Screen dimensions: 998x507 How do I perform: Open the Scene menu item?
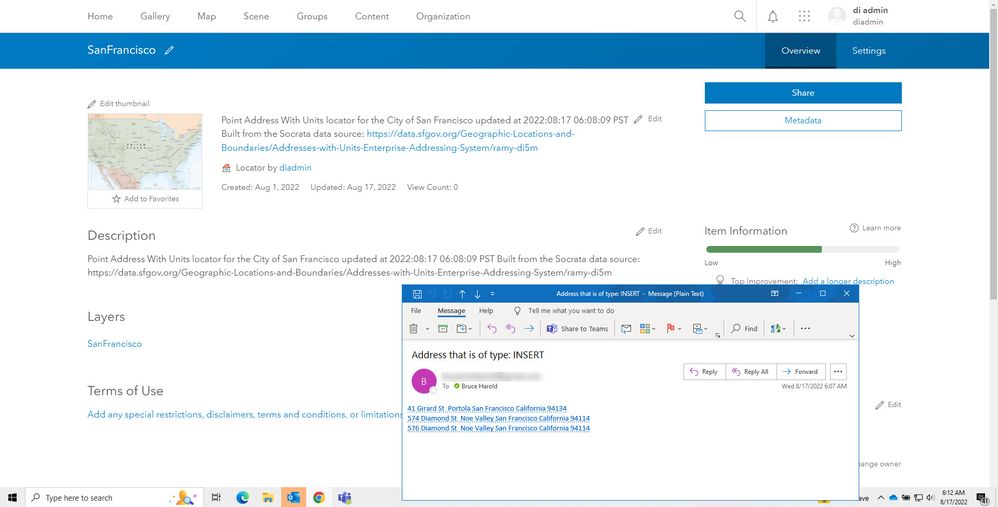pos(256,16)
